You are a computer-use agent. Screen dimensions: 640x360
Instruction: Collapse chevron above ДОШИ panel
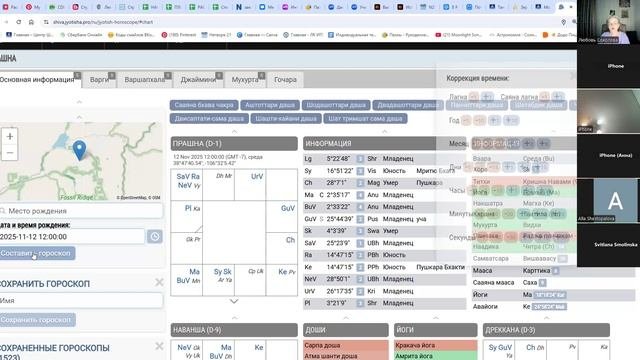coord(346,318)
